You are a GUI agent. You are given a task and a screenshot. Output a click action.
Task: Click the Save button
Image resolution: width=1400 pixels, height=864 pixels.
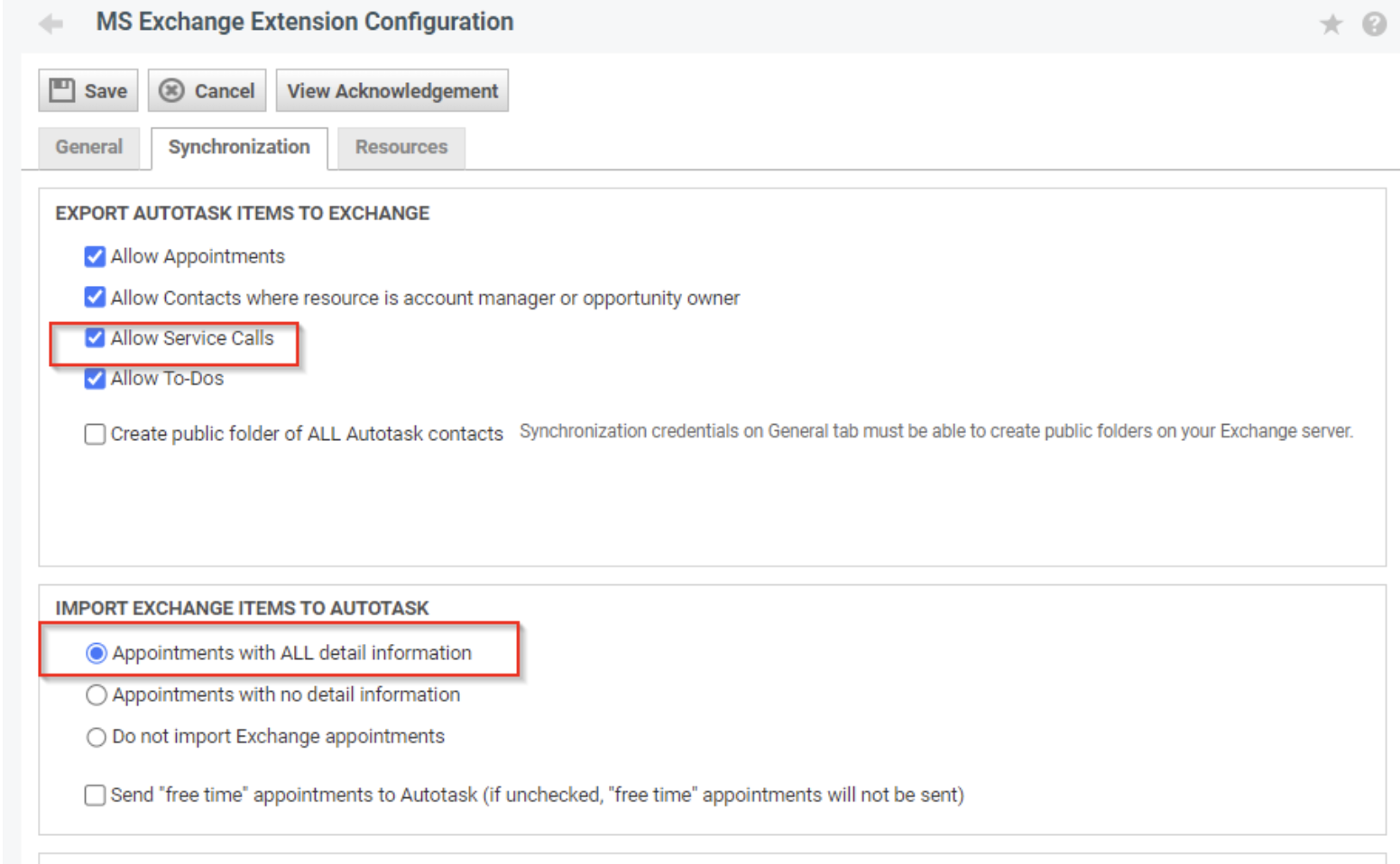pyautogui.click(x=88, y=91)
